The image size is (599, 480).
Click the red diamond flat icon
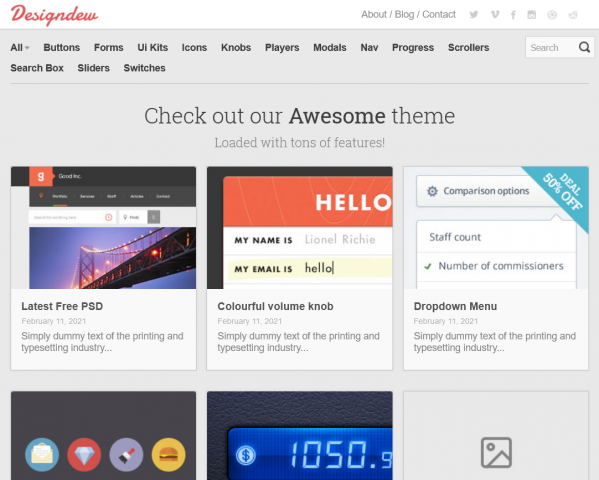point(84,455)
